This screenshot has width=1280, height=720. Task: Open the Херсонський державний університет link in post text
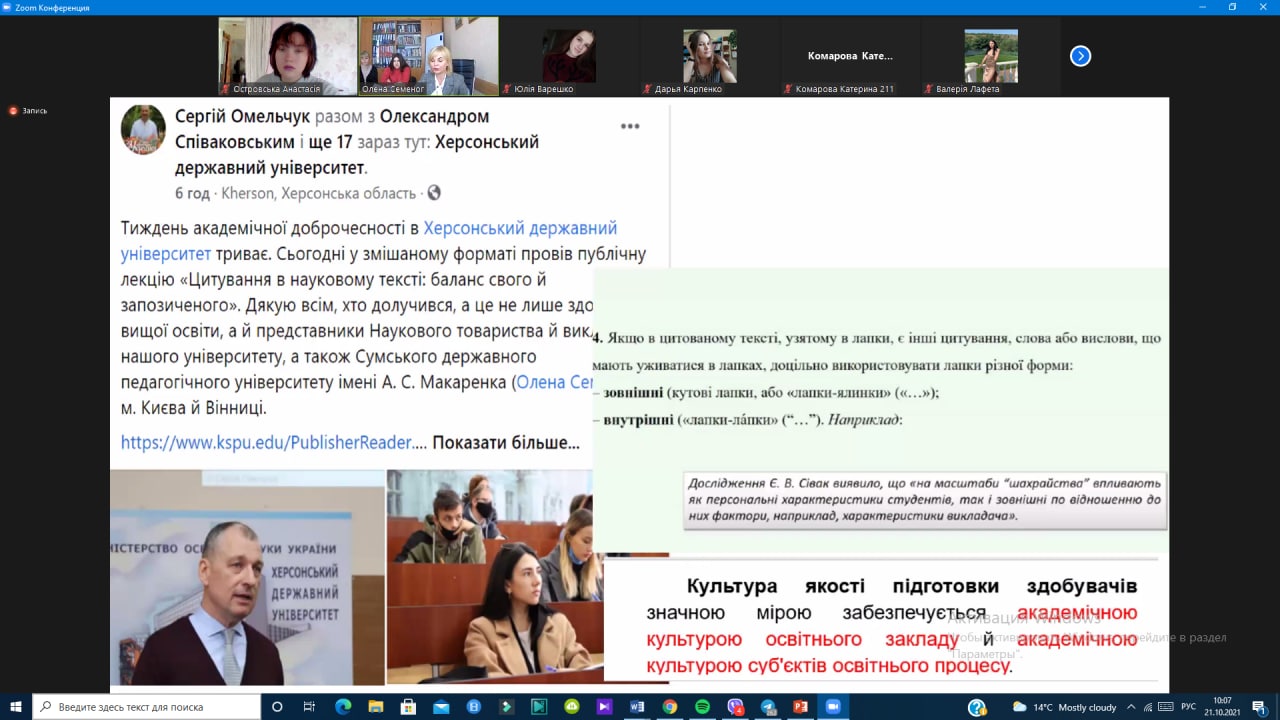tap(520, 228)
